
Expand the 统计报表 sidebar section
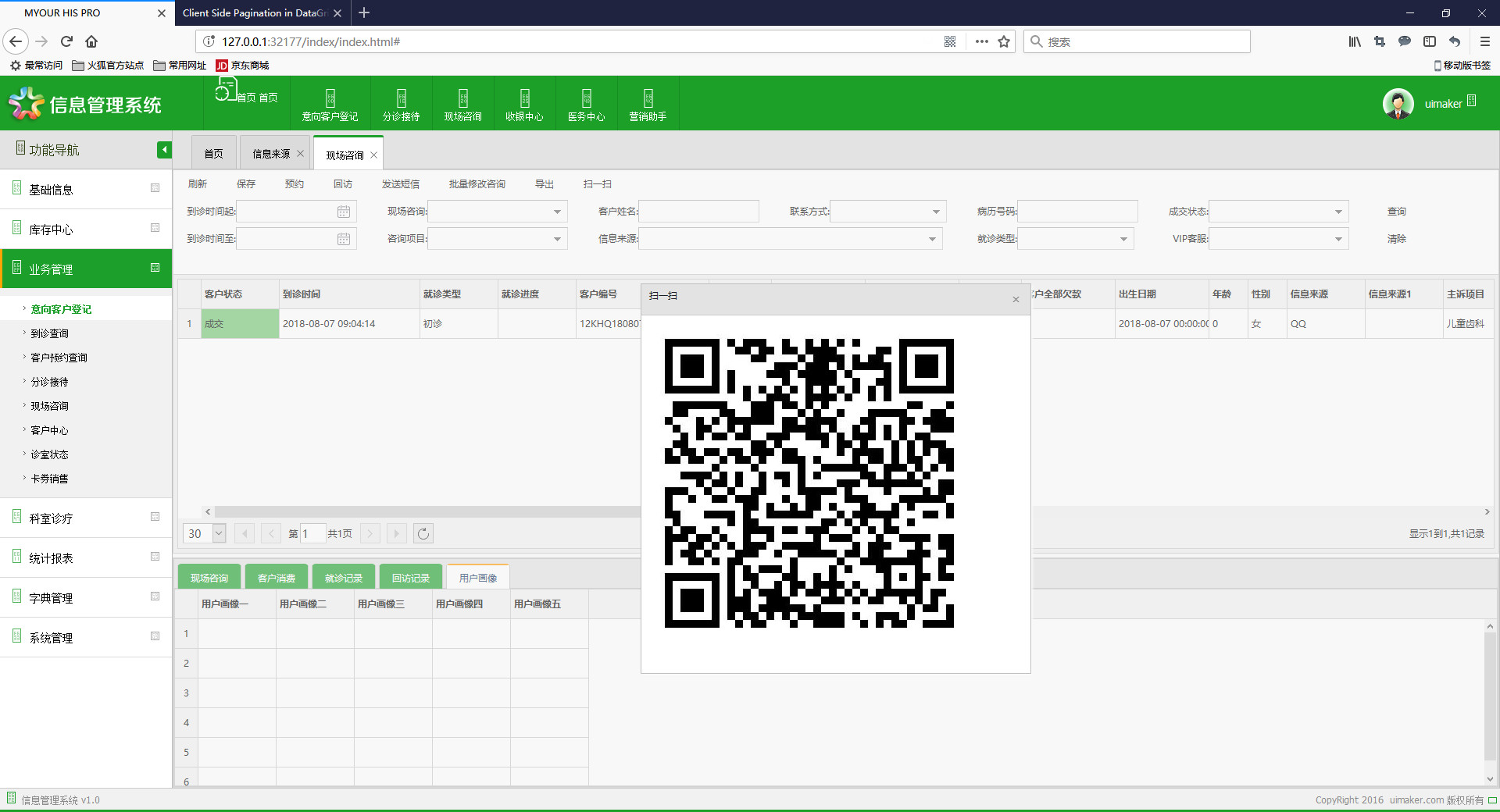pos(86,557)
